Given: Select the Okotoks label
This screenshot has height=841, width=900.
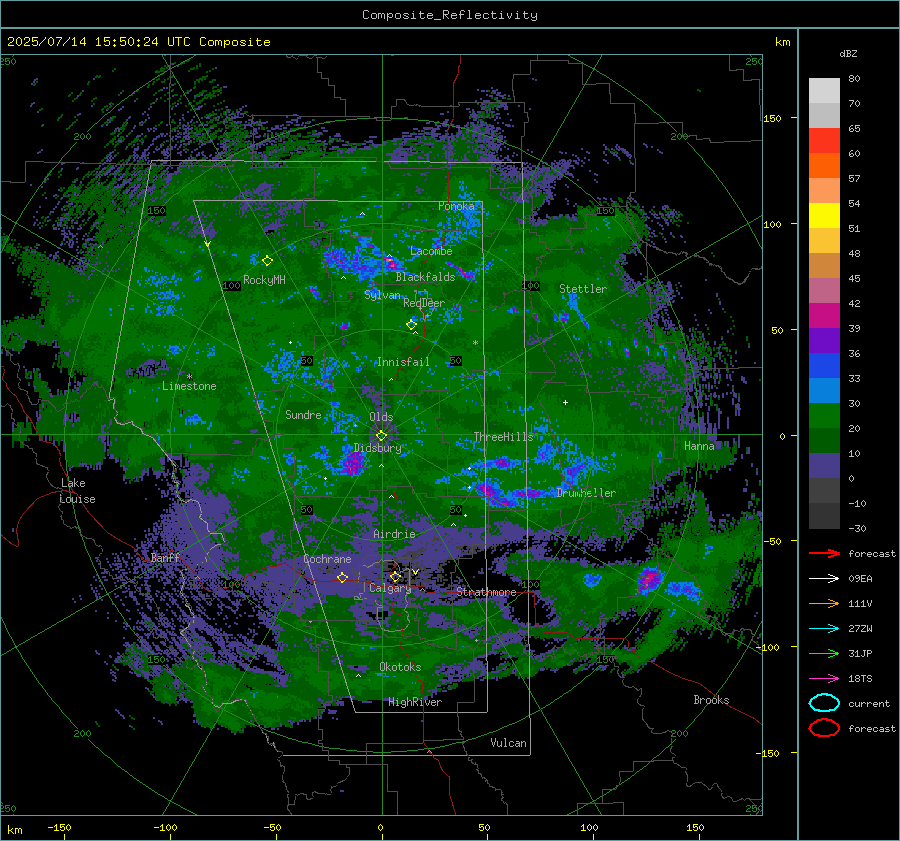Looking at the screenshot, I should tap(400, 667).
